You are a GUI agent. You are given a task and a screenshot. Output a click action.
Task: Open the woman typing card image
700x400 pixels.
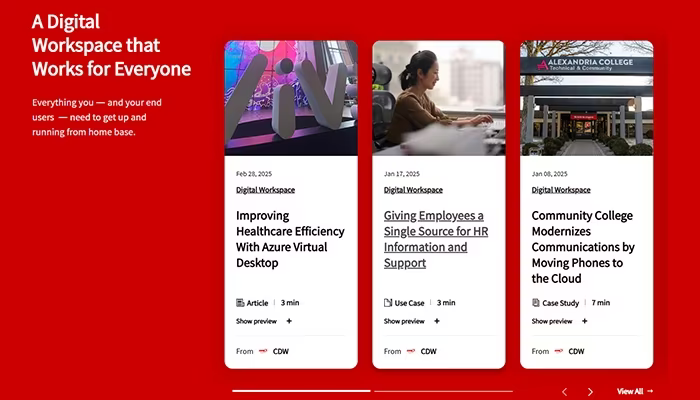coord(439,98)
